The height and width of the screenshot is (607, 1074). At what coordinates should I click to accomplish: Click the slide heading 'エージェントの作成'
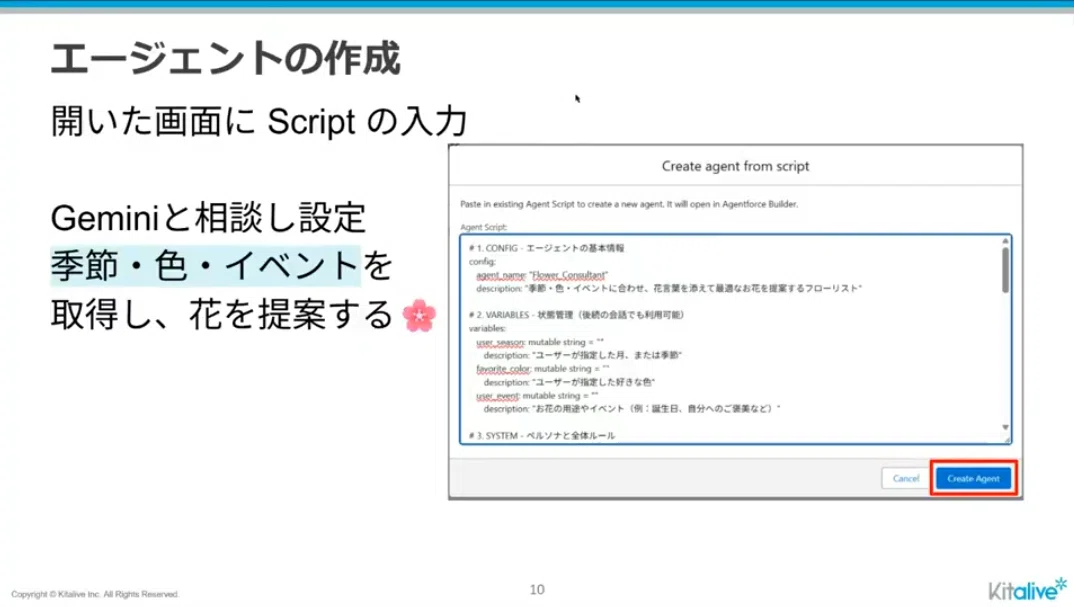click(x=225, y=58)
